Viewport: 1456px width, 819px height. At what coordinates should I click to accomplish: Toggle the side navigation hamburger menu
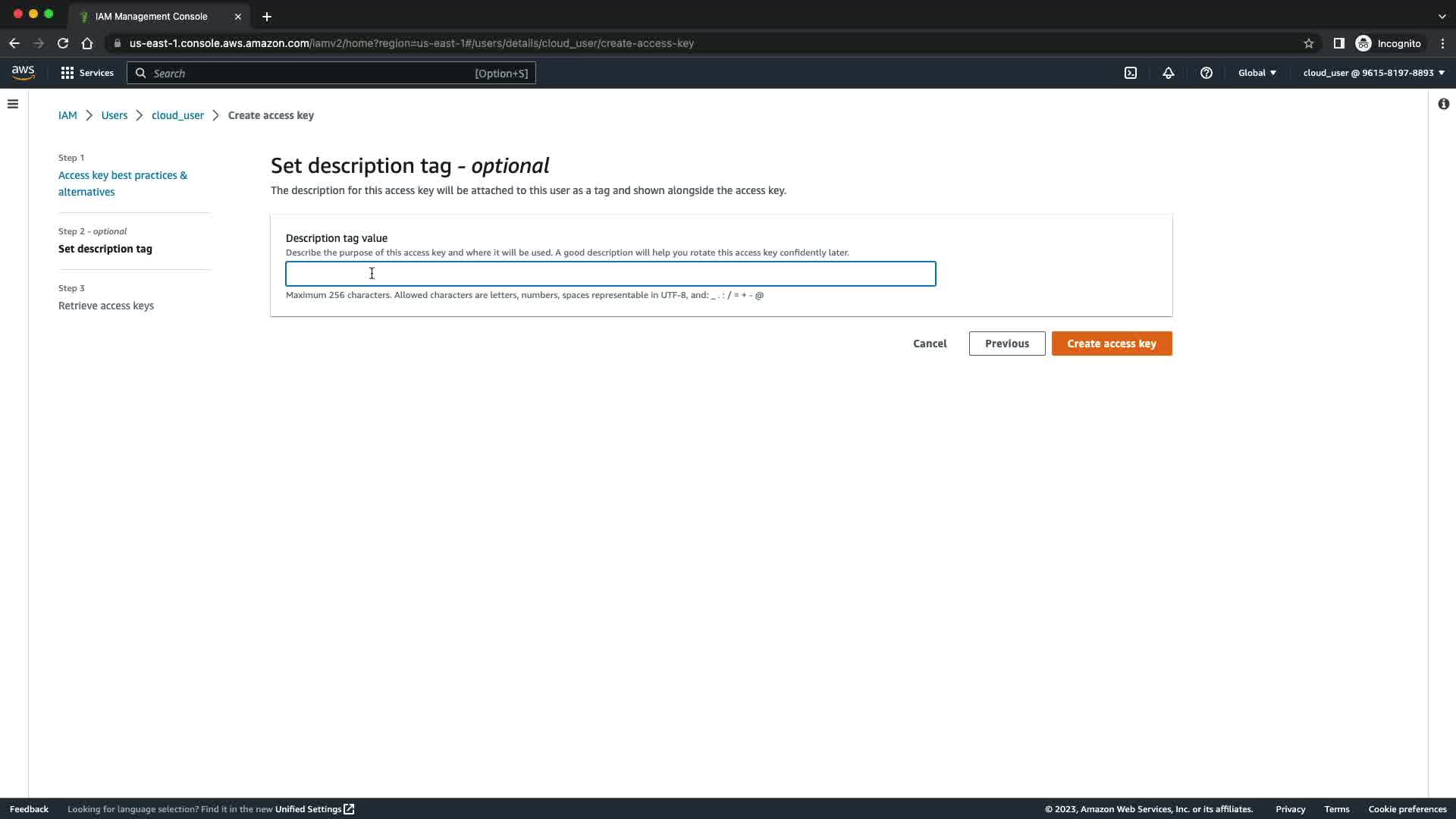[x=13, y=104]
